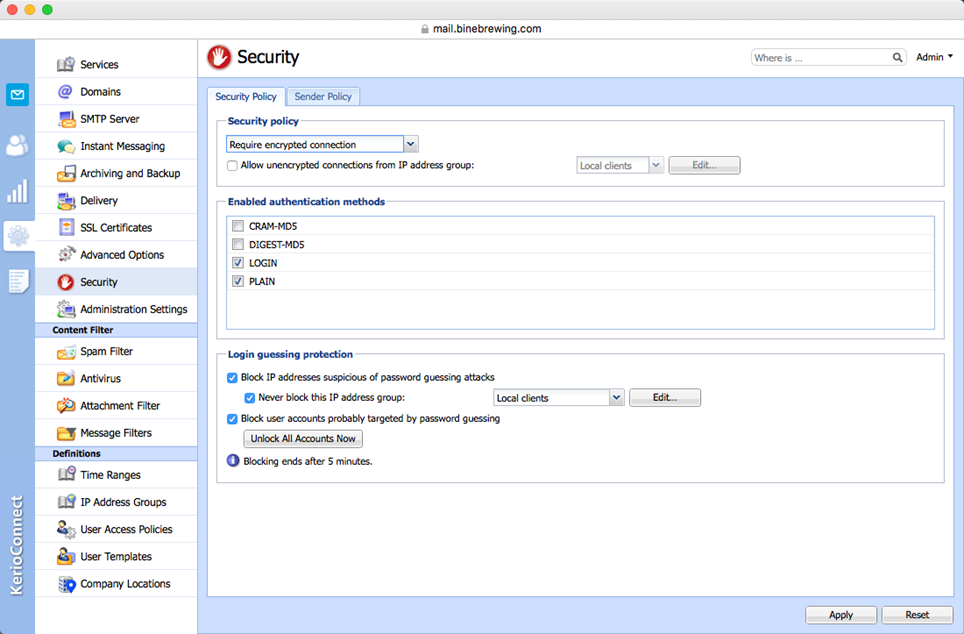
Task: Expand the Require encrypted connection dropdown
Action: click(411, 145)
